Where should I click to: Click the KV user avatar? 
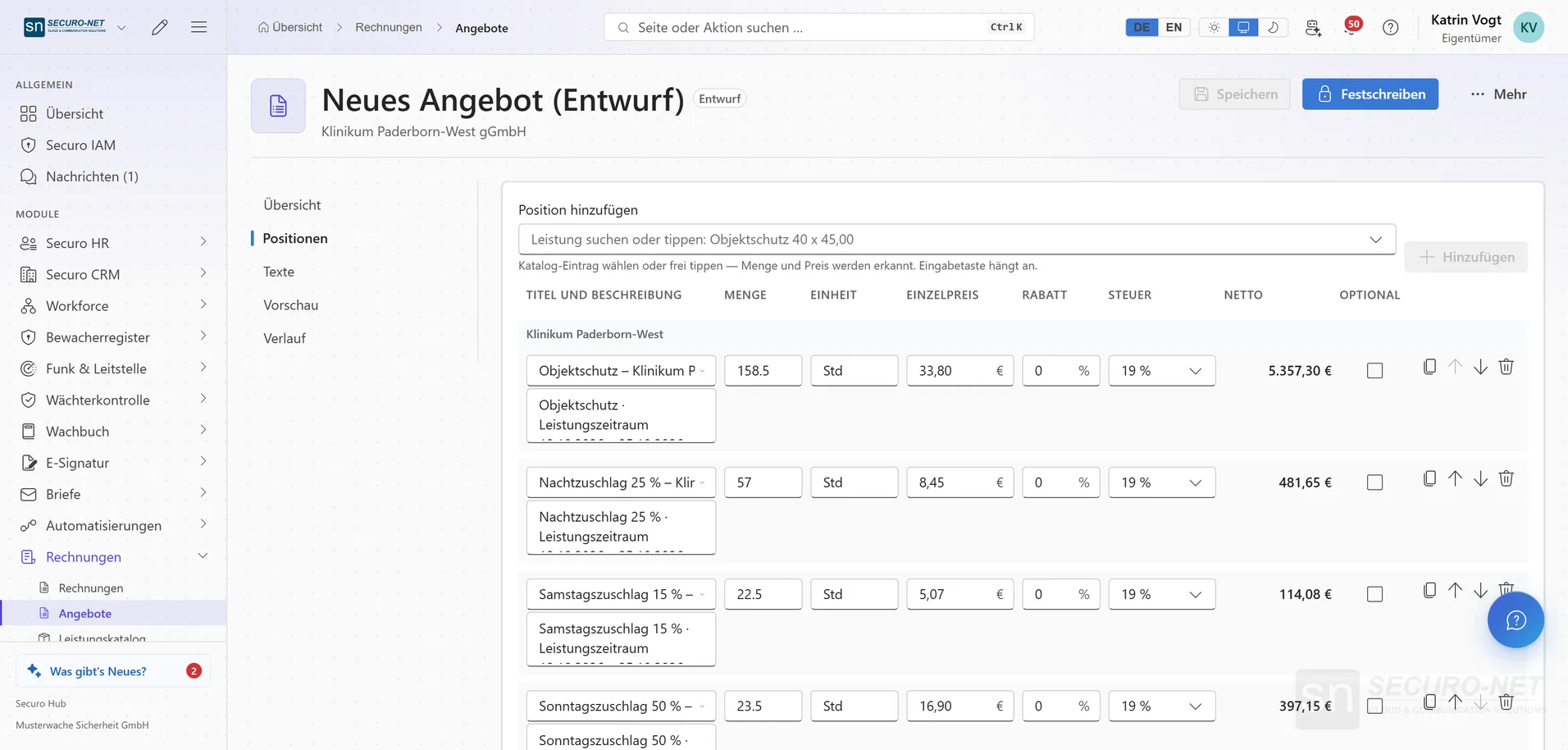tap(1529, 27)
